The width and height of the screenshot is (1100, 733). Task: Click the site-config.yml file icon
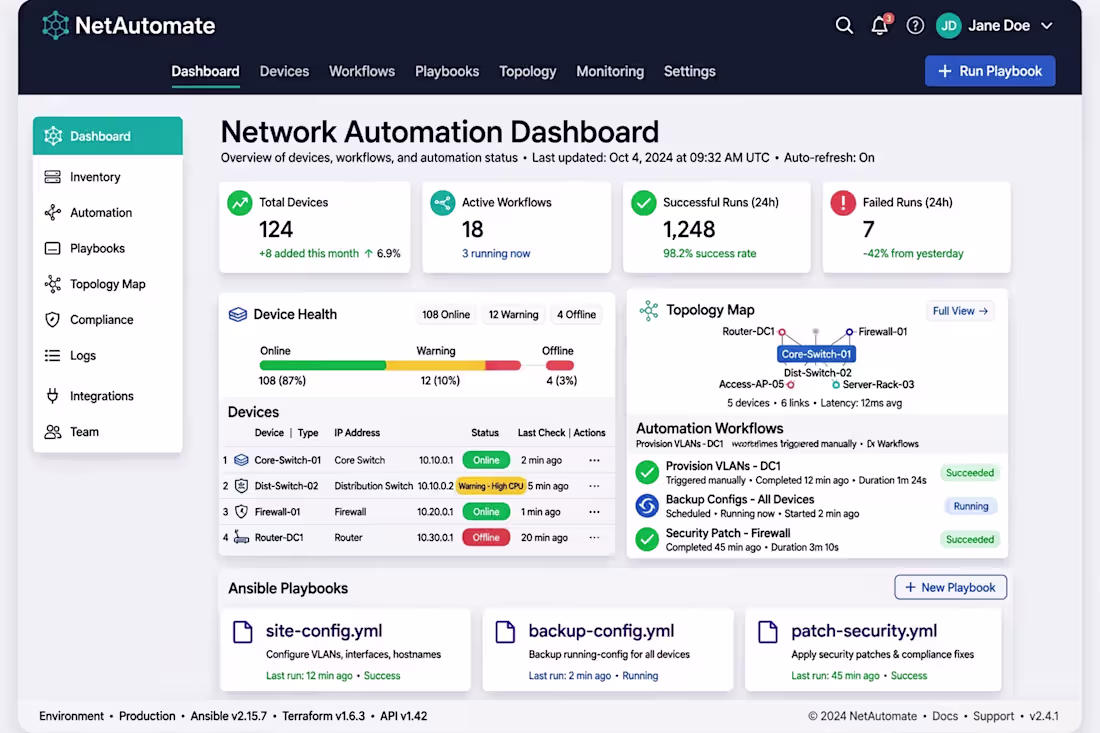point(243,631)
